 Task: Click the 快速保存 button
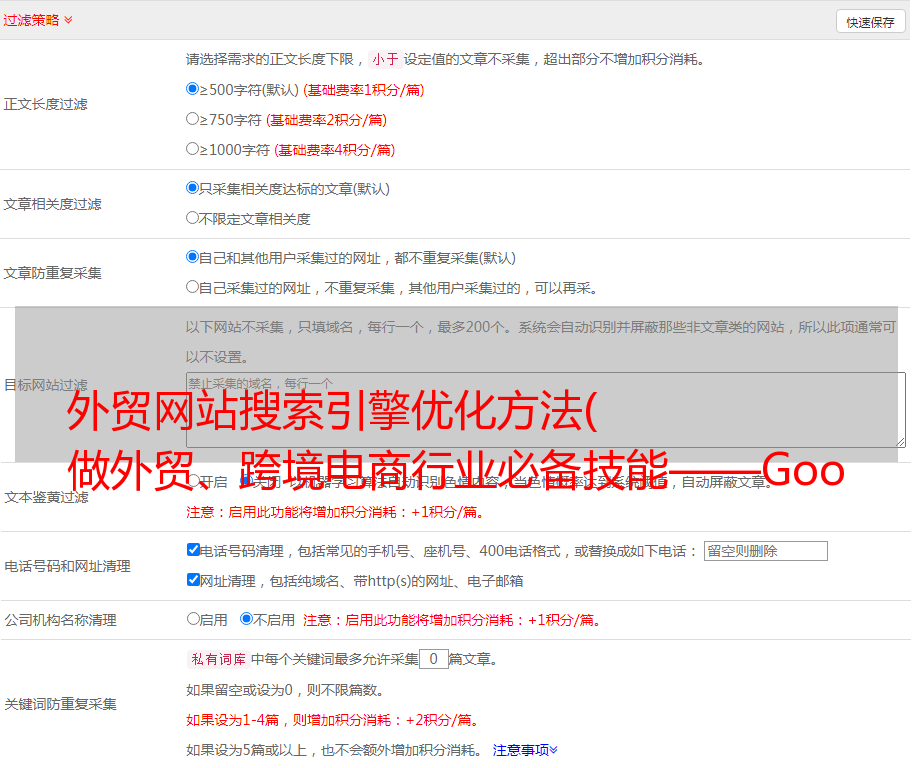click(x=870, y=22)
